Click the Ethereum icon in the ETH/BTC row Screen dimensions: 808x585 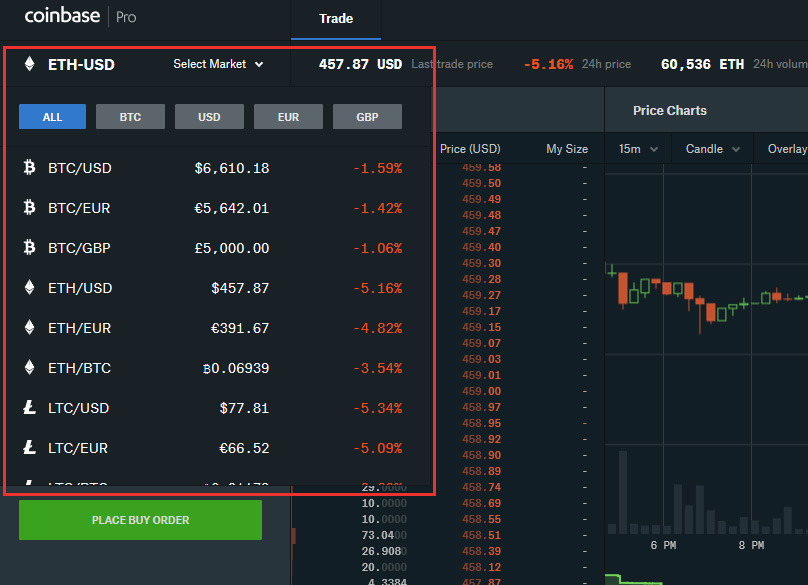(x=29, y=367)
